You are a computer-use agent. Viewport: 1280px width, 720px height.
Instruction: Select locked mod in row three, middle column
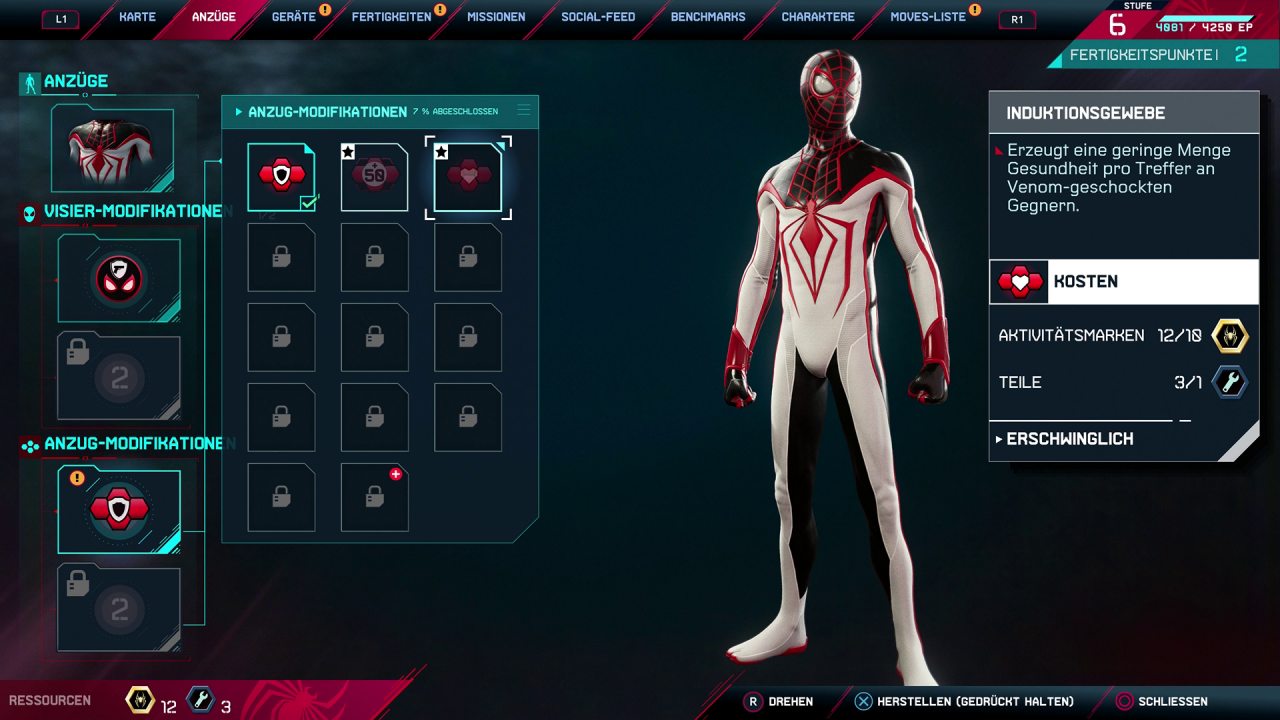(374, 337)
